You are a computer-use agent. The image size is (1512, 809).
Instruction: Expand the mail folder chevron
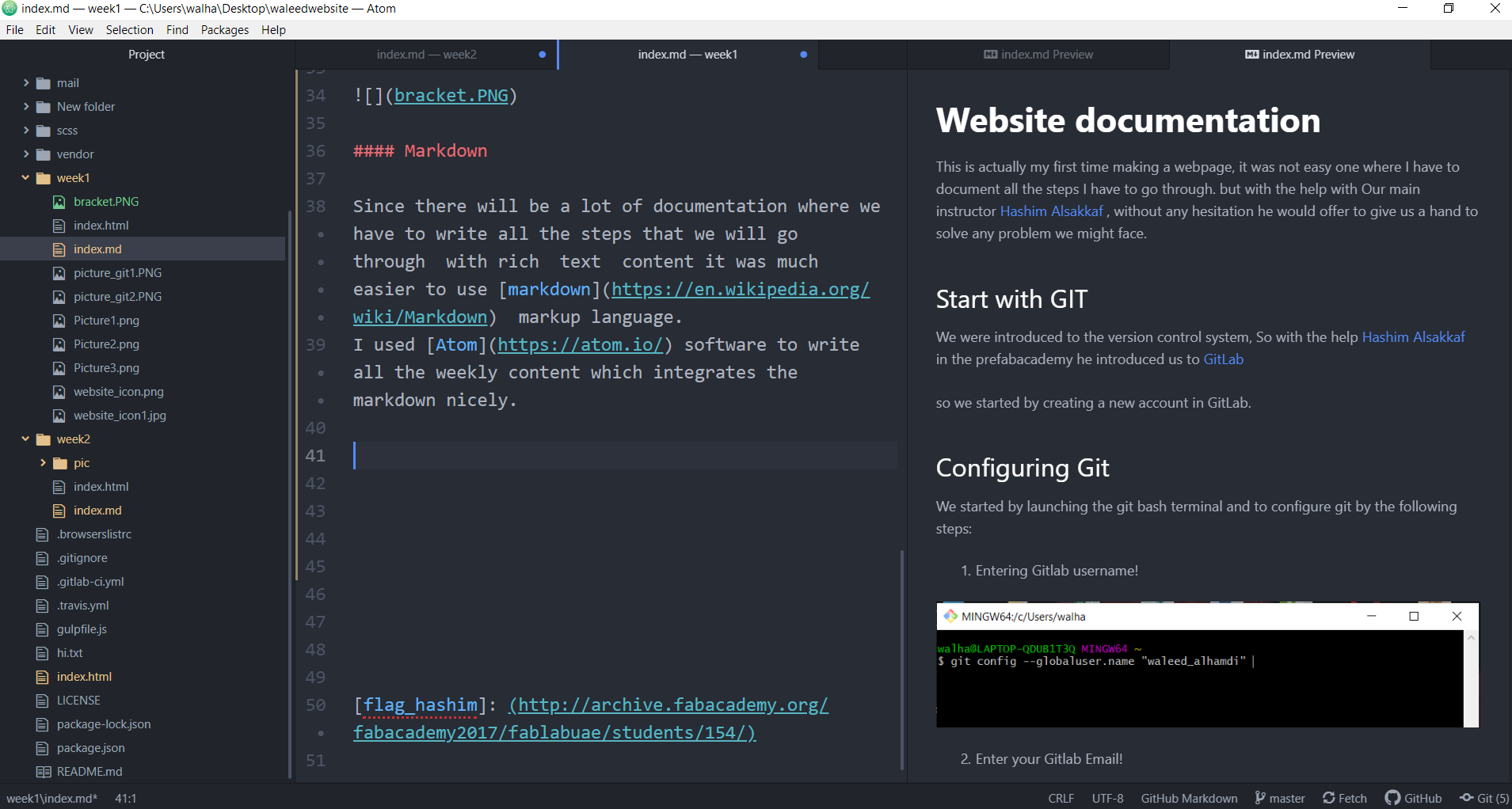click(26, 83)
